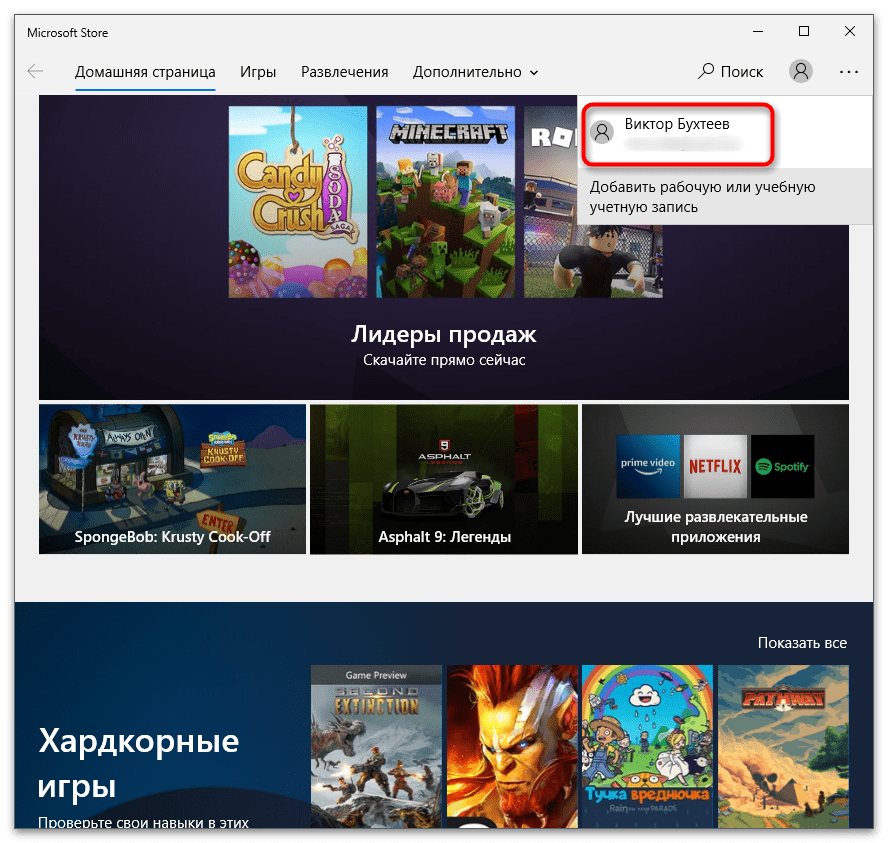Switch to Домашняя страница tab
Image resolution: width=888 pixels, height=843 pixels.
(x=145, y=72)
